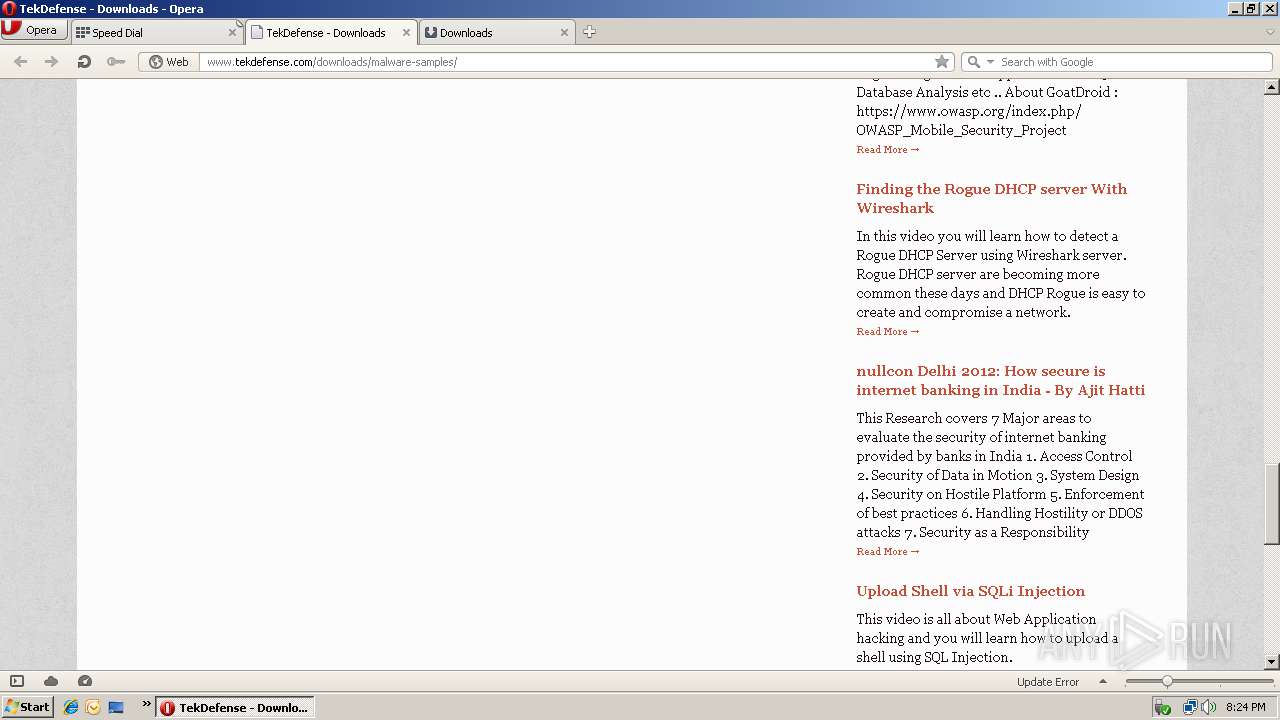The image size is (1280, 720).
Task: Open the security shield tray icon
Action: tap(1162, 707)
